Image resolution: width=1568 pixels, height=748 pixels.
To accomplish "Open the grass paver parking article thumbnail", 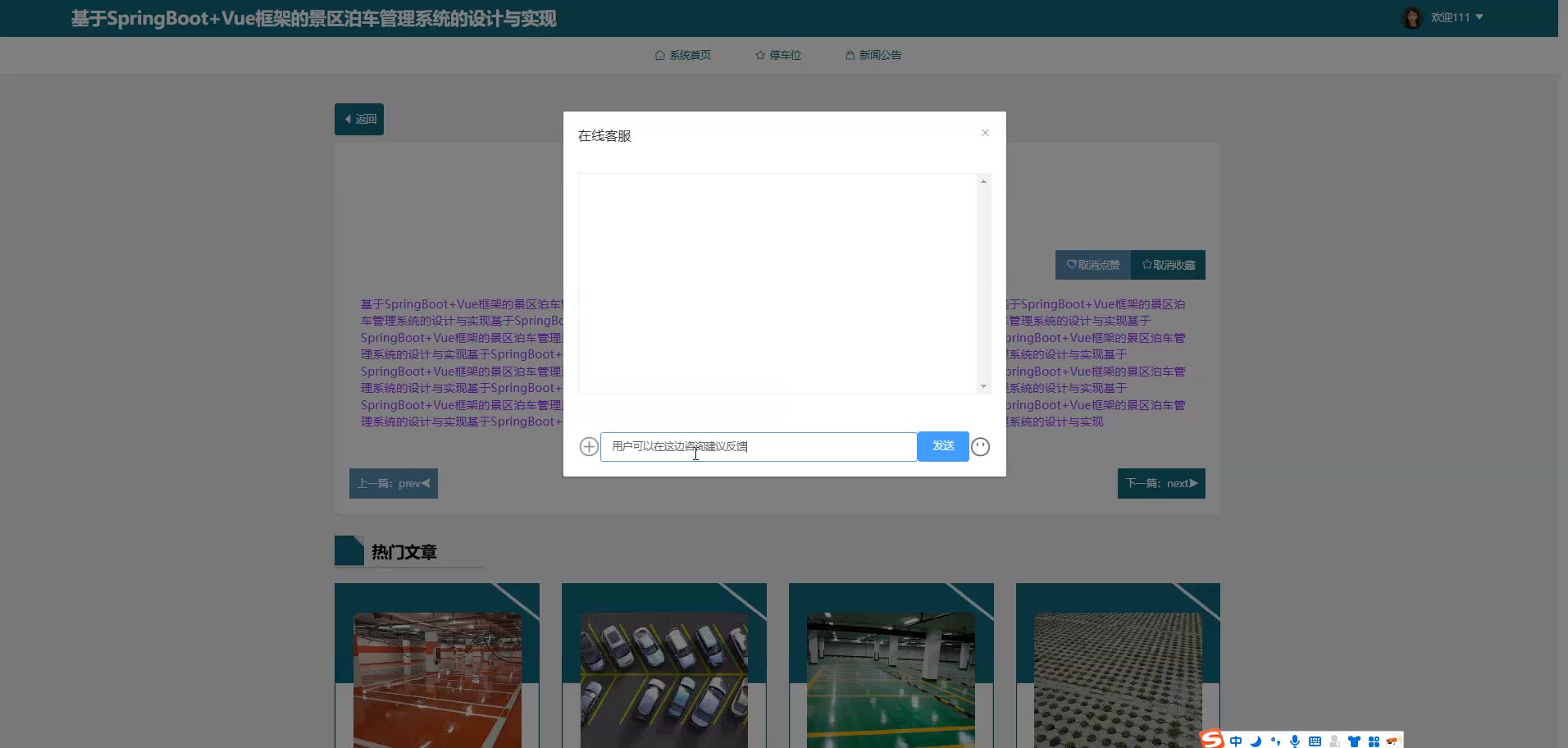I will pos(1118,680).
